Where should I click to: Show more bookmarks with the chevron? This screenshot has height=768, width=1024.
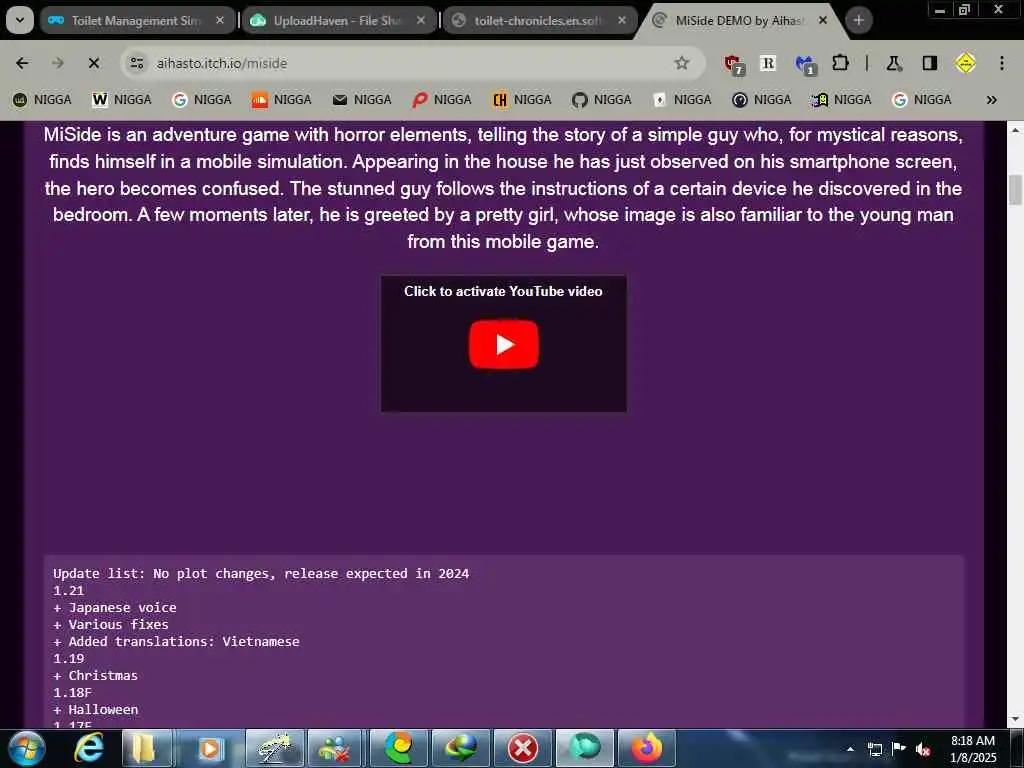(x=991, y=100)
